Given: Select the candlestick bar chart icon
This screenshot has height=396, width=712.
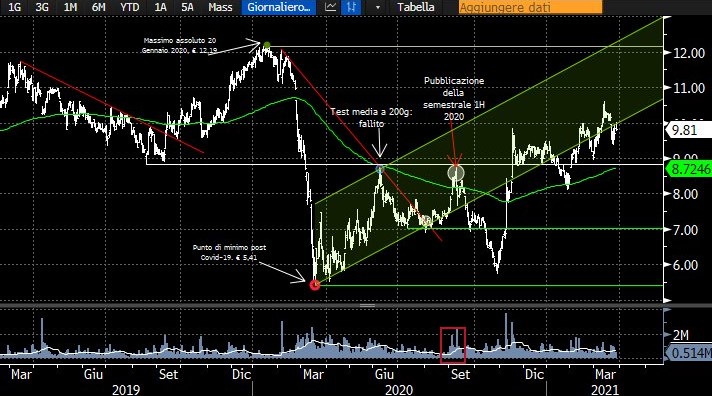Looking at the screenshot, I should (351, 7).
